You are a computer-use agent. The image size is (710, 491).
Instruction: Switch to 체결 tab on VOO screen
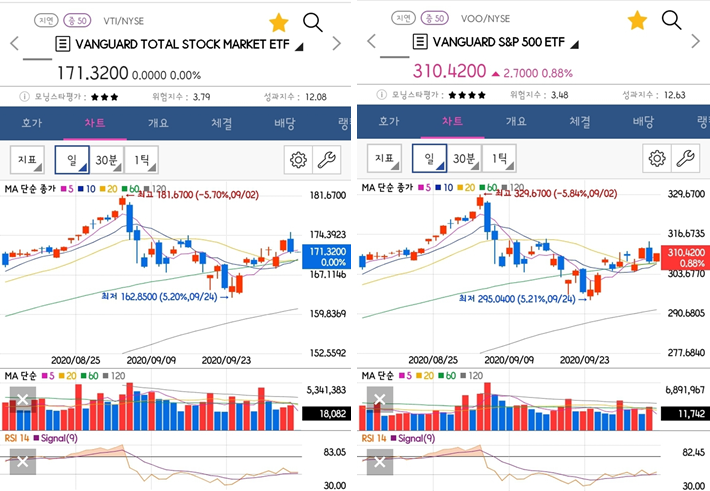click(579, 121)
